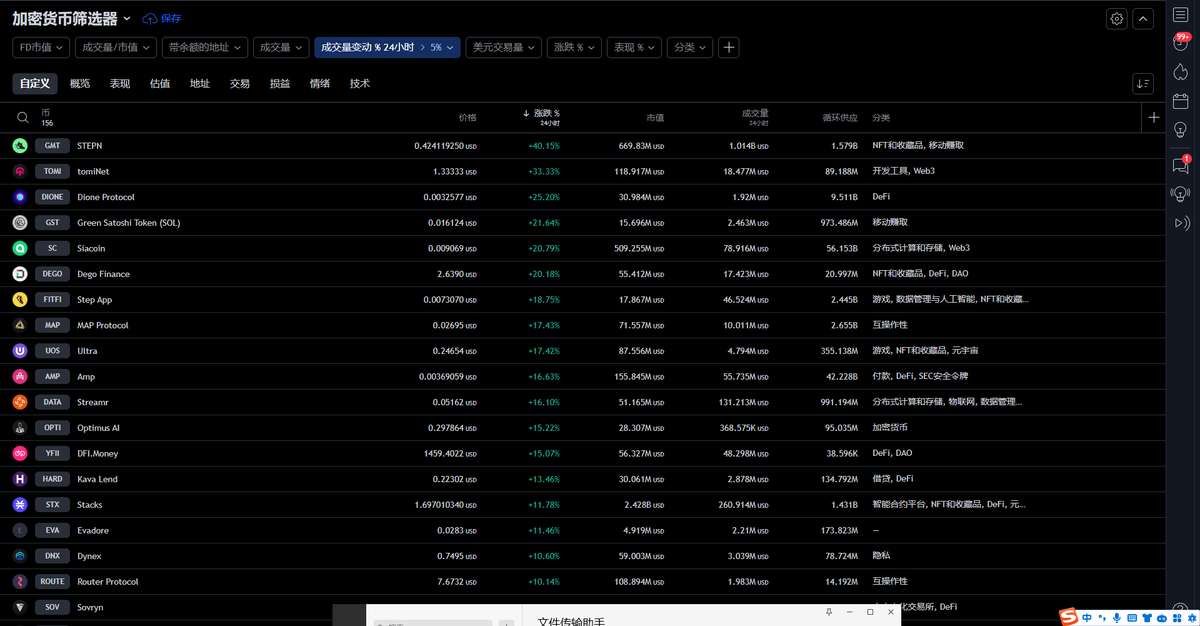This screenshot has height=626, width=1200.
Task: Open the 带余额的地址 filter dropdown
Action: [x=204, y=47]
